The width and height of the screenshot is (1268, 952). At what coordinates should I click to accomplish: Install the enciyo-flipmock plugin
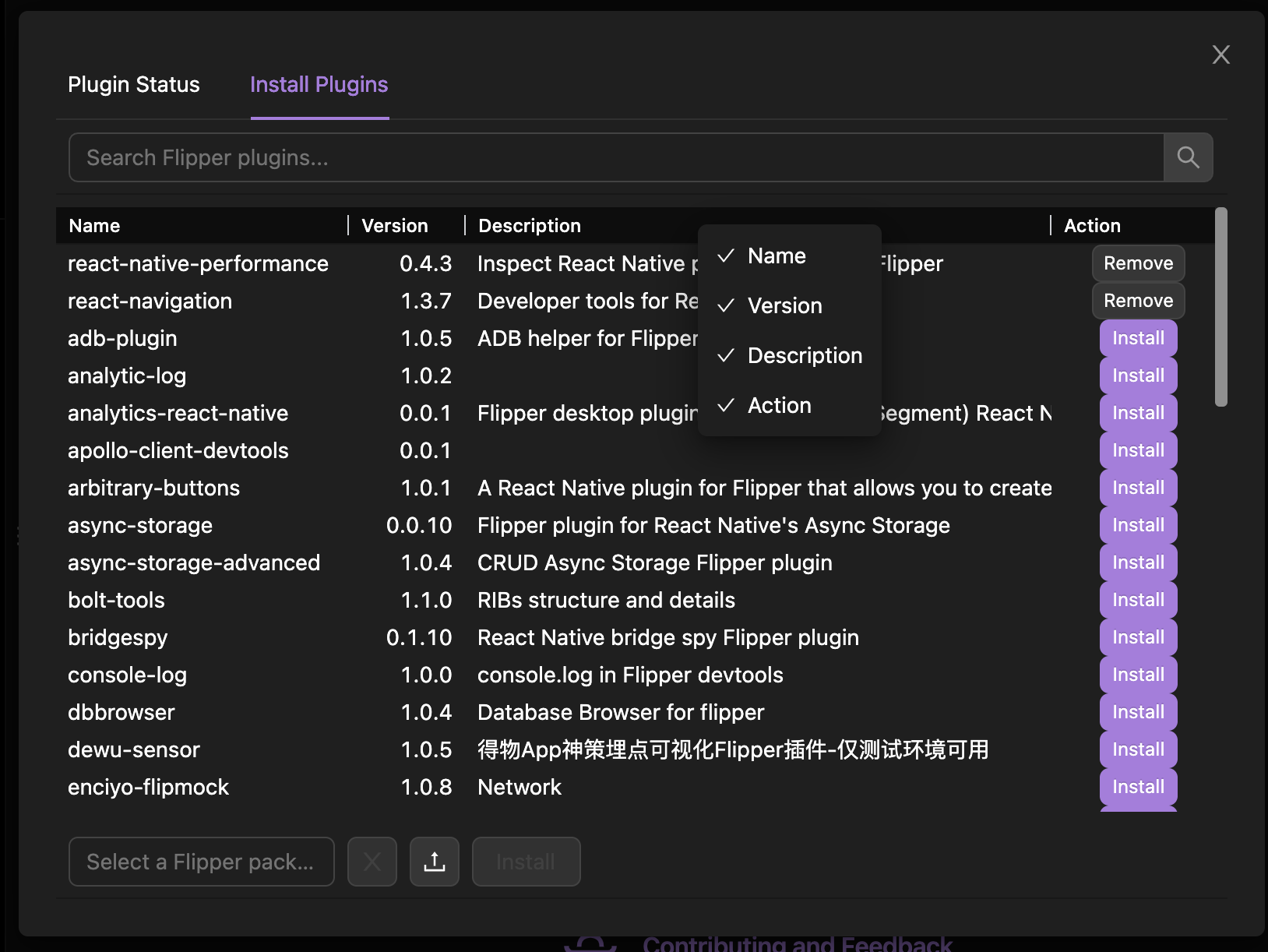coord(1138,787)
